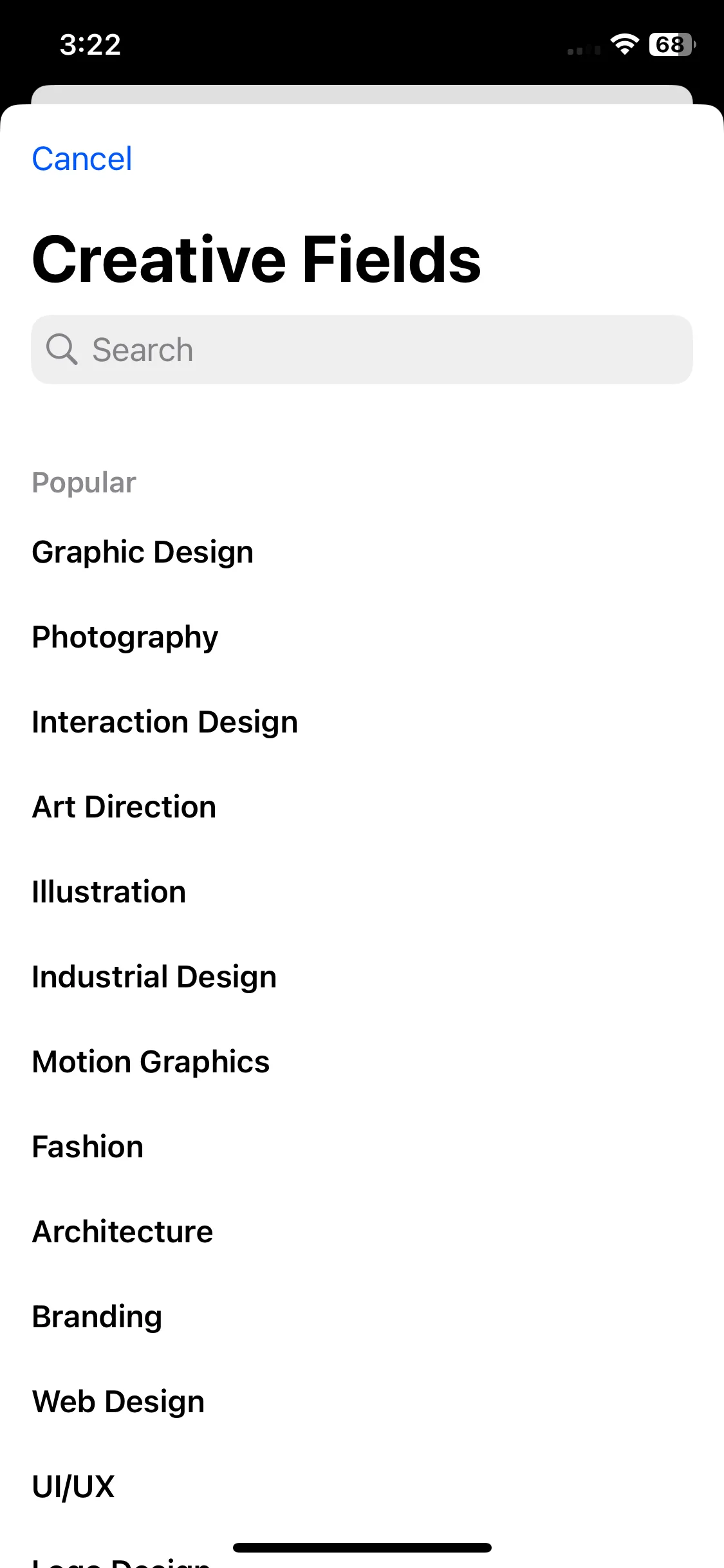724x1568 pixels.
Task: Tap the home indicator bar
Action: point(362,1547)
